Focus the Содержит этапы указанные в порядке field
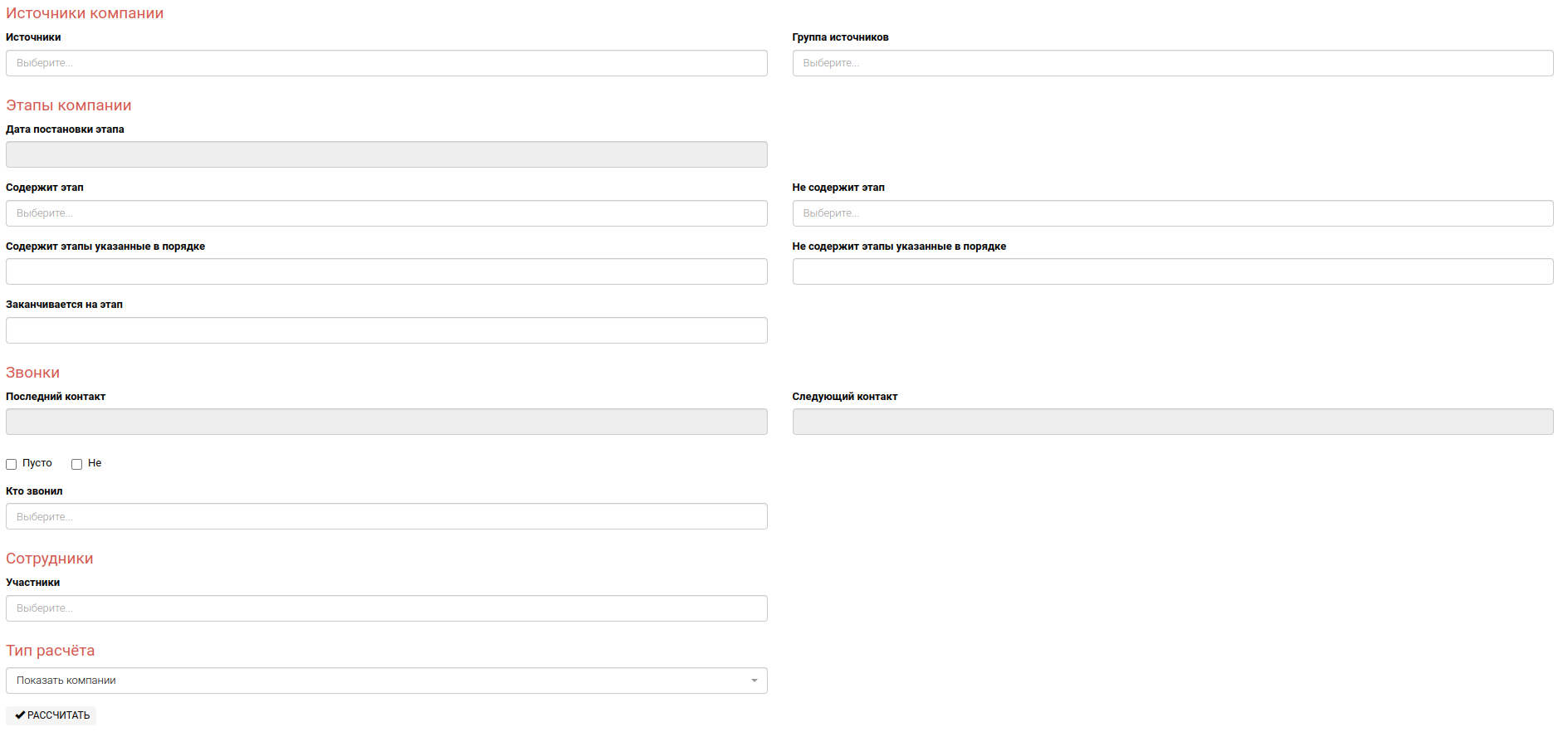Screen dimensions: 1568x732 386,271
